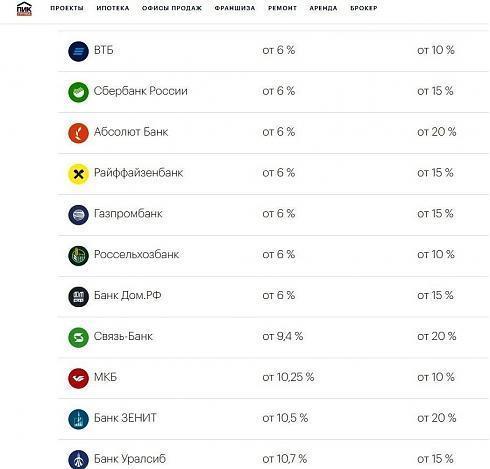The width and height of the screenshot is (490, 469).
Task: Click the red MKB logo icon
Action: point(78,378)
